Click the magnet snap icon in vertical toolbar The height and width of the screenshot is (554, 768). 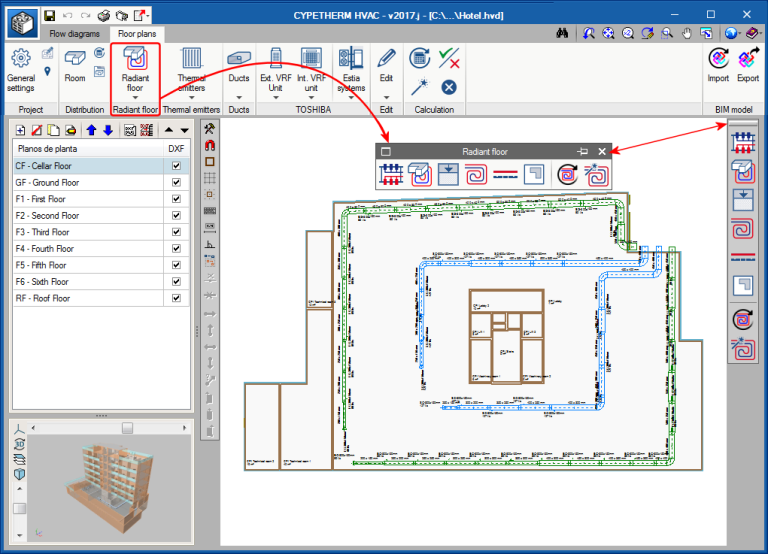coord(210,145)
